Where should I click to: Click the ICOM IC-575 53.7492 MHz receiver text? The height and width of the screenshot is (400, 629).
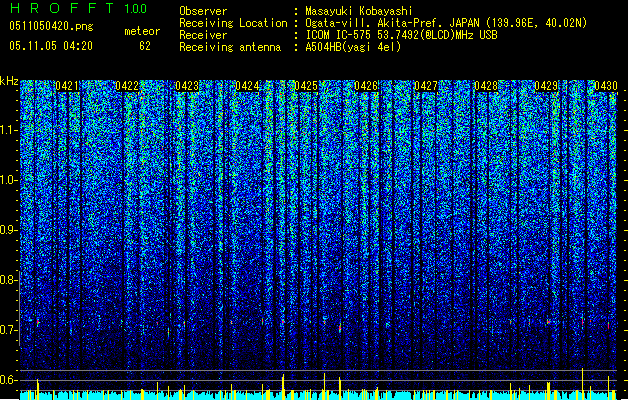coord(401,35)
